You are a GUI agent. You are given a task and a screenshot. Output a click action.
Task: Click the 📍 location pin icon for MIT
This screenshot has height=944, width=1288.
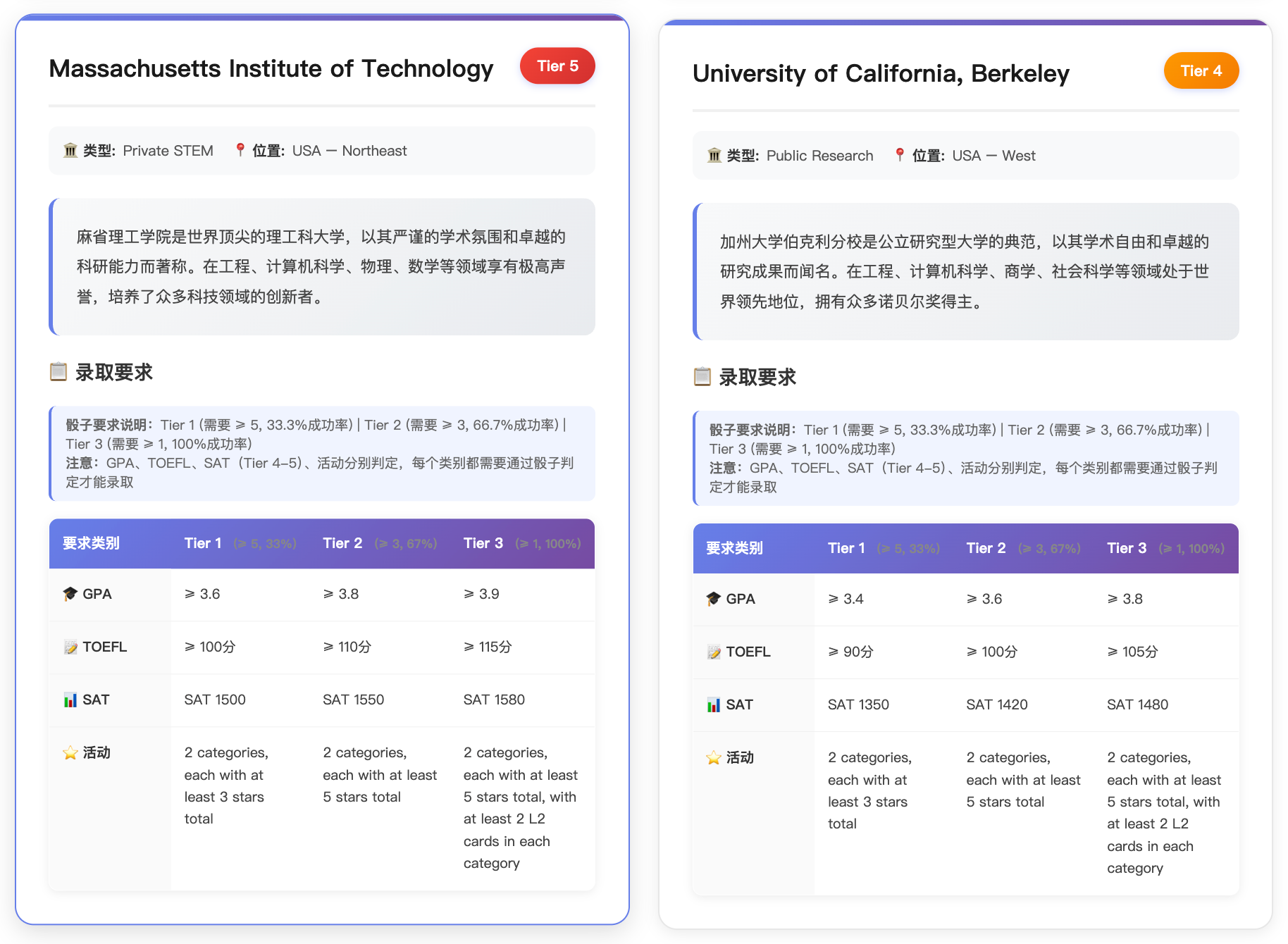click(x=240, y=150)
